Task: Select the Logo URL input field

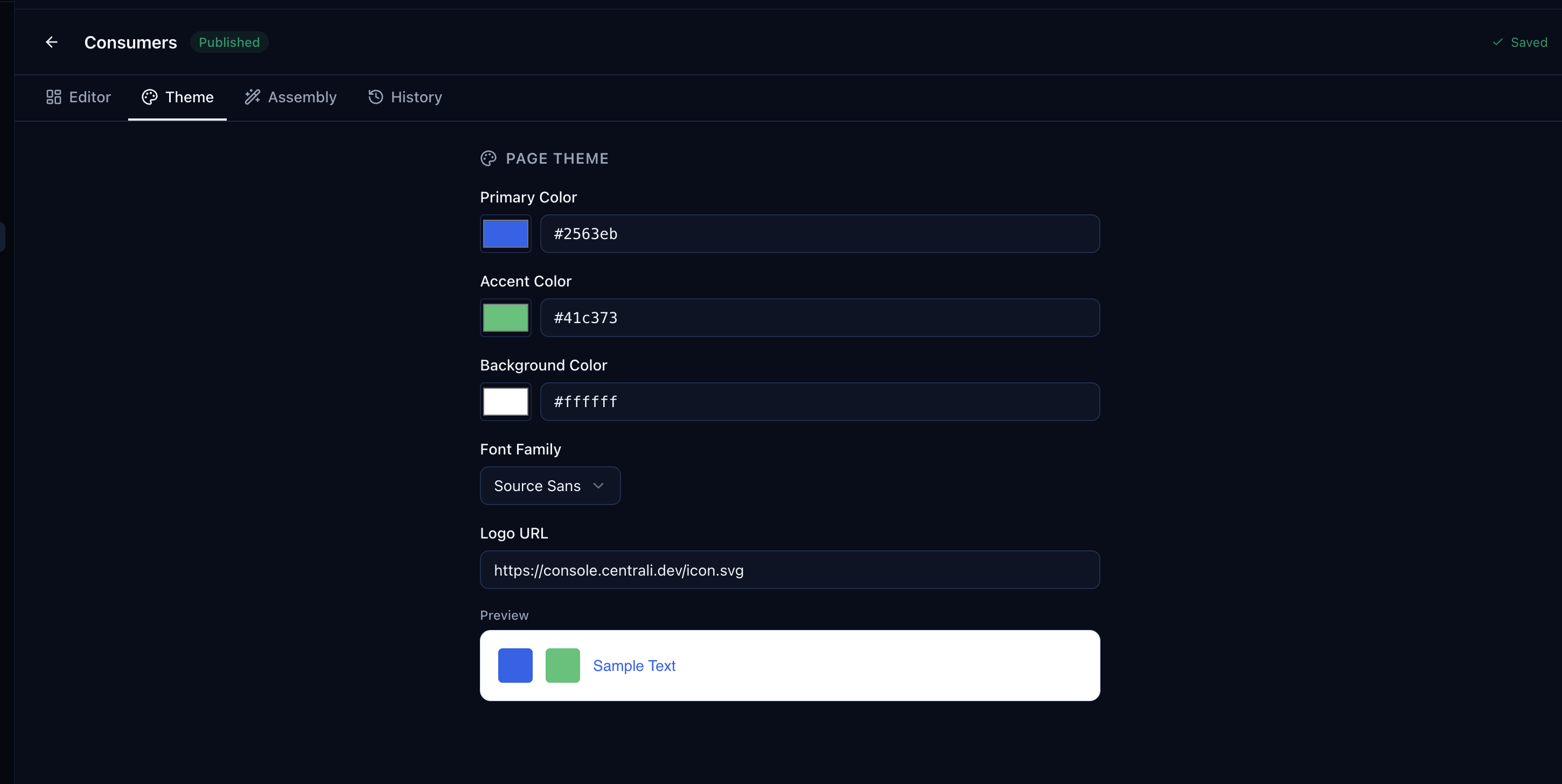Action: coord(789,570)
